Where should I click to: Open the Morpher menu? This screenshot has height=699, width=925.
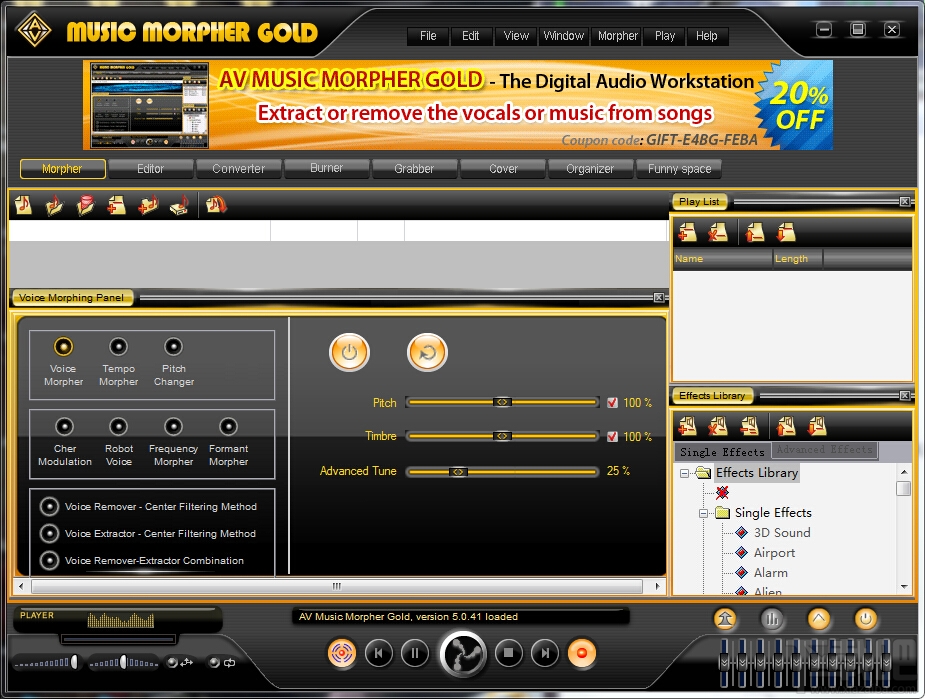pos(618,36)
